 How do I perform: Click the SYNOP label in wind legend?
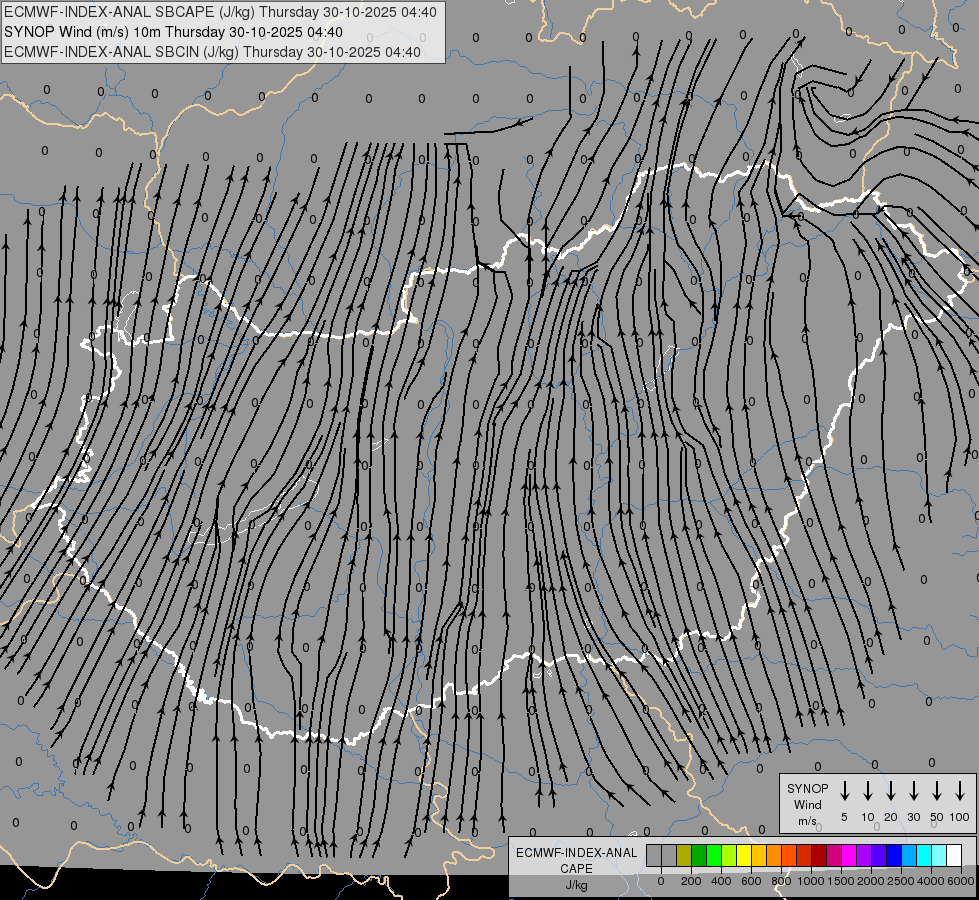807,788
